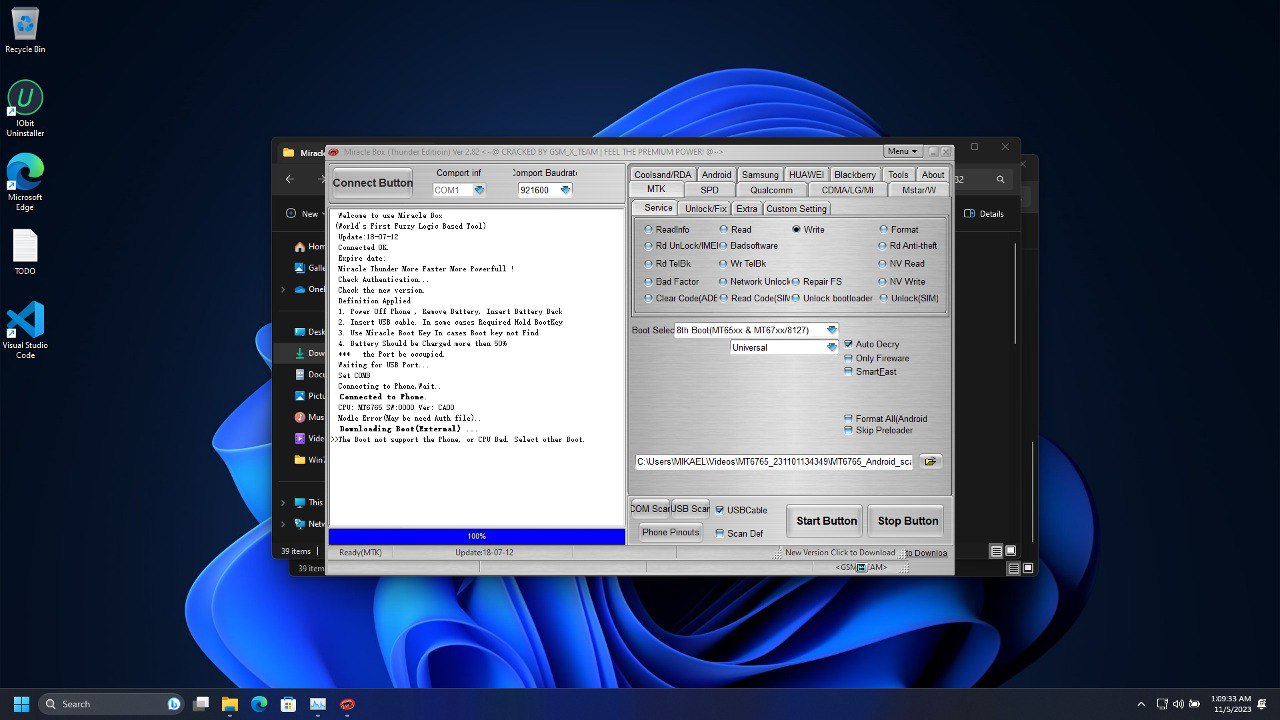
Task: Open Microsoft Store from the taskbar
Action: pos(288,704)
